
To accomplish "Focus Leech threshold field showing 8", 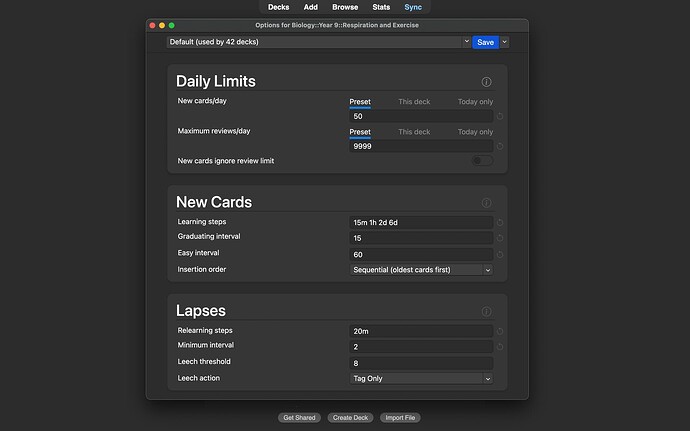I will [421, 363].
